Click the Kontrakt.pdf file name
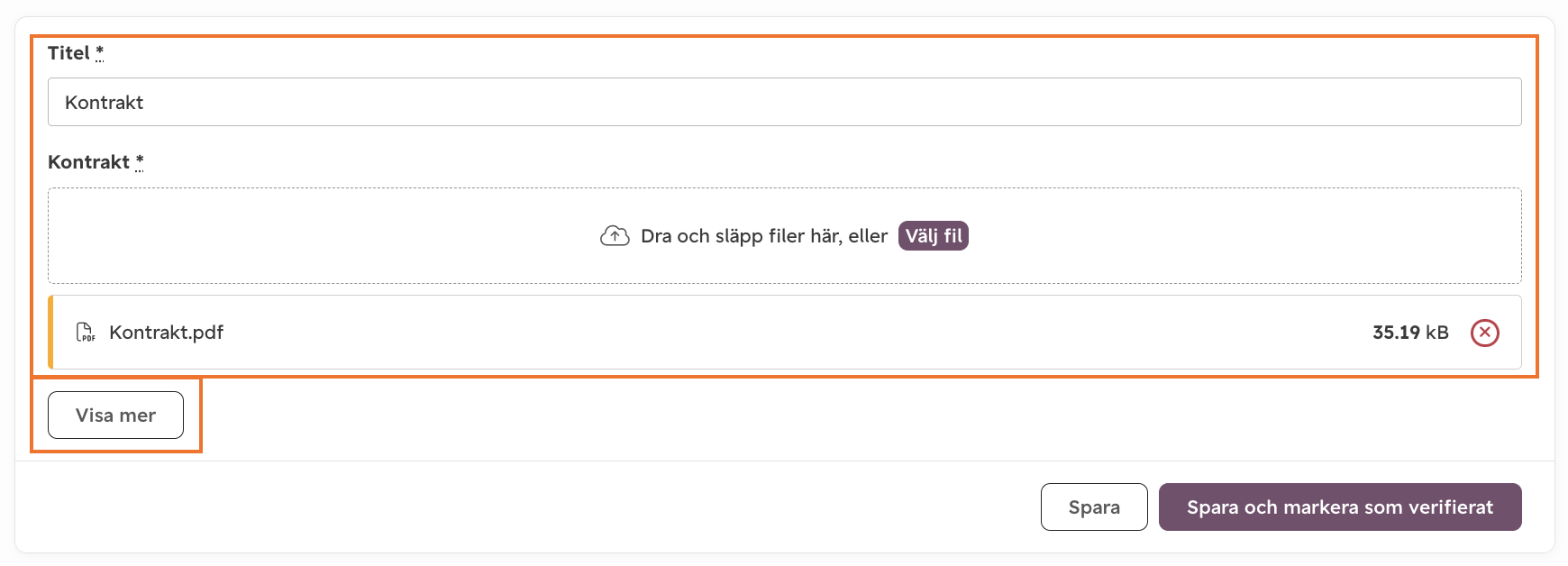 click(167, 333)
